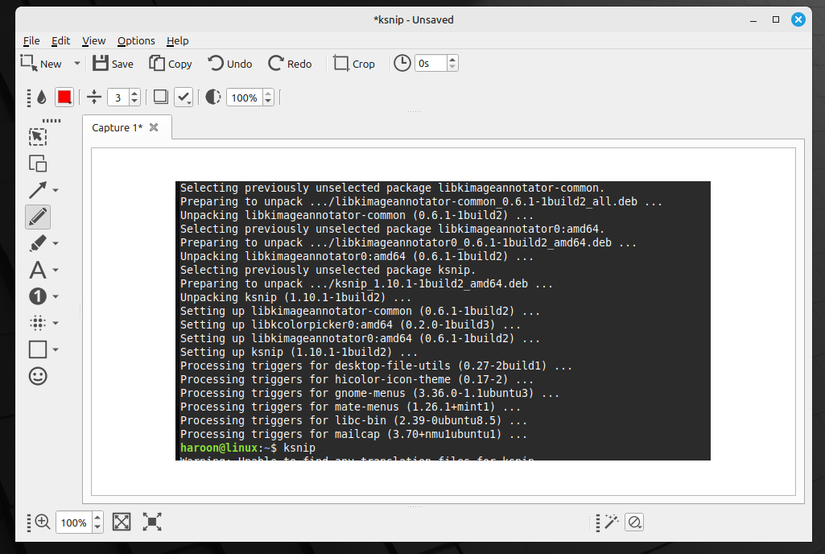The height and width of the screenshot is (554, 825).
Task: Undo the last action
Action: [230, 64]
